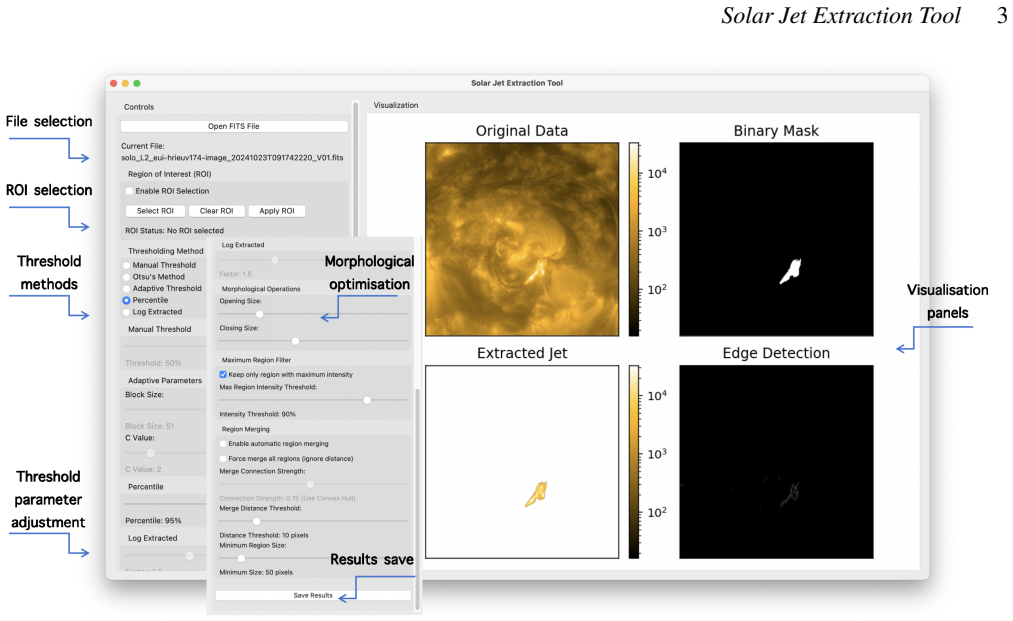The height and width of the screenshot is (621, 1013).
Task: Choose Otsu's Method thresholding
Action: [x=127, y=277]
